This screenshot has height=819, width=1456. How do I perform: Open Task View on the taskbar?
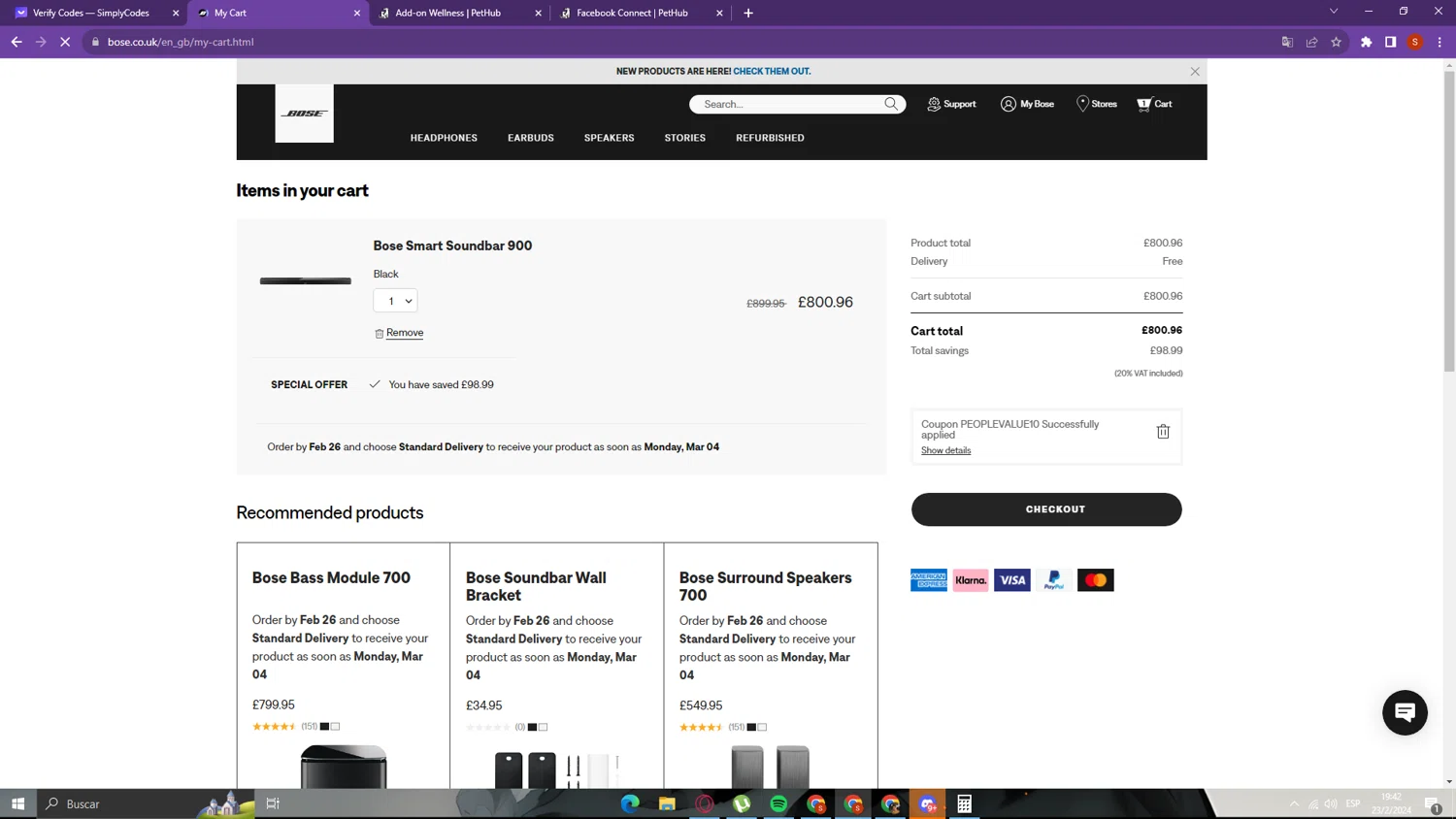click(273, 803)
